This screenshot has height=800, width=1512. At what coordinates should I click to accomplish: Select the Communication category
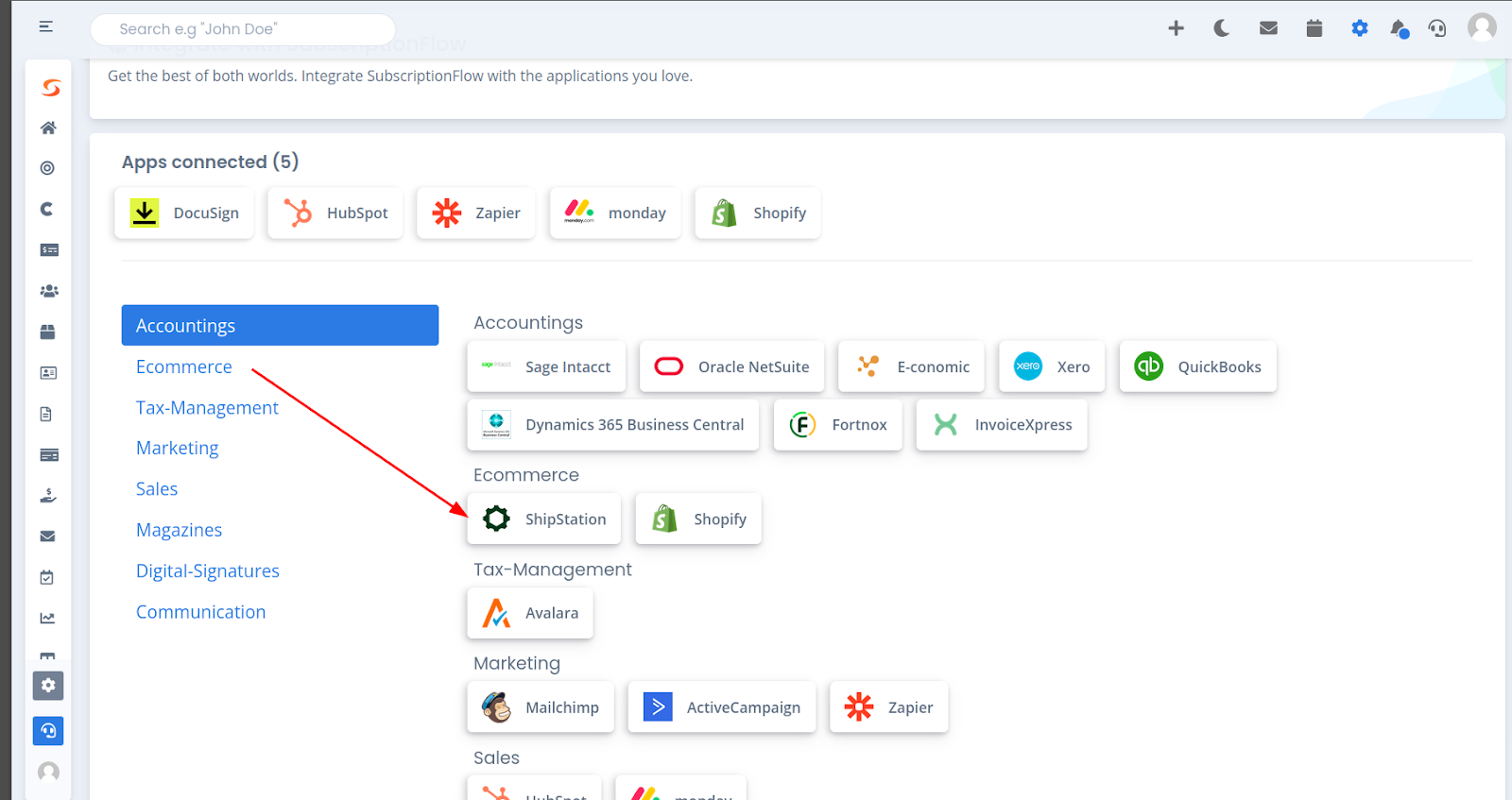201,612
